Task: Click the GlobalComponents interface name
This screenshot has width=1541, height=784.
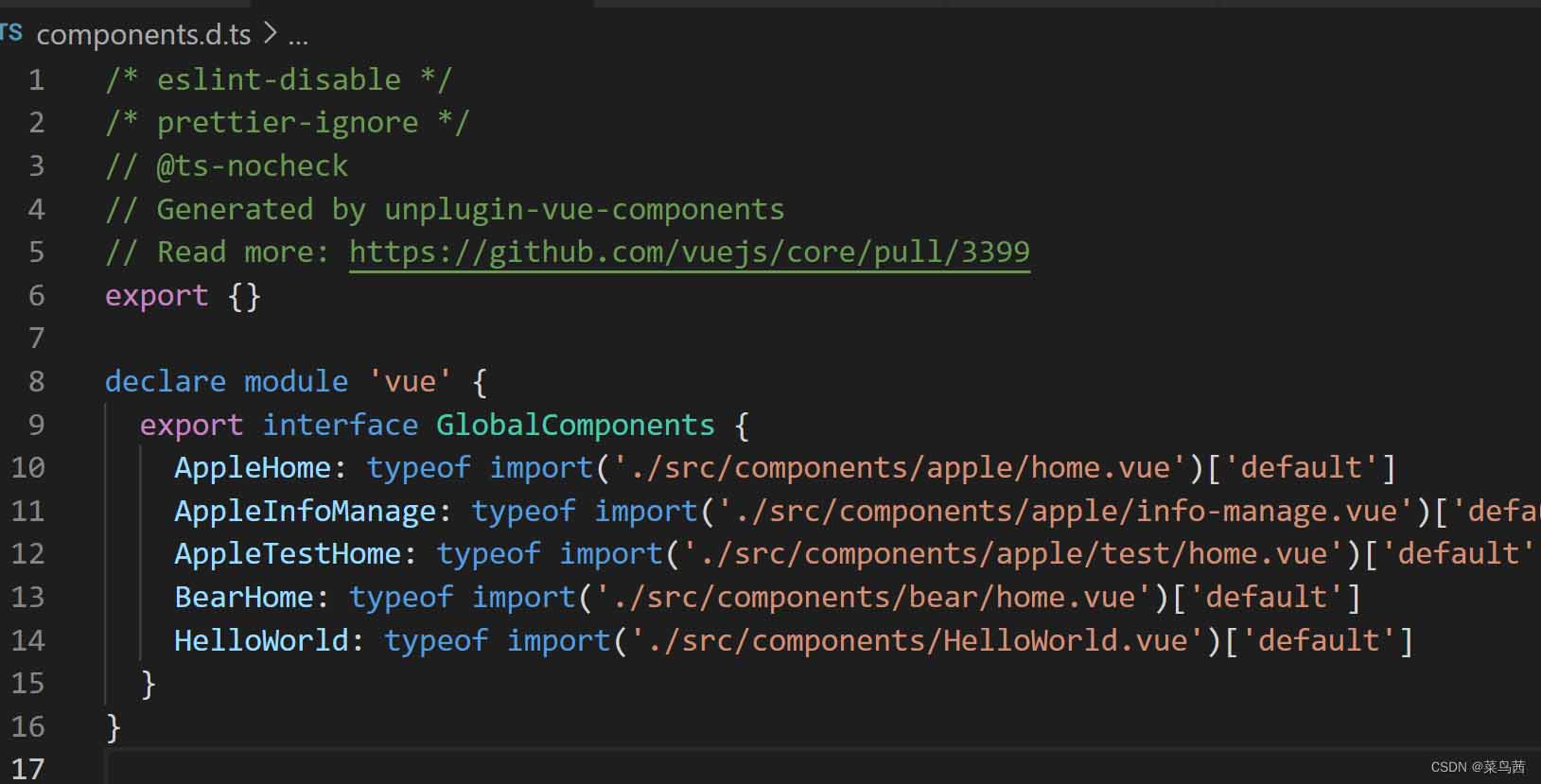Action: pyautogui.click(x=575, y=425)
